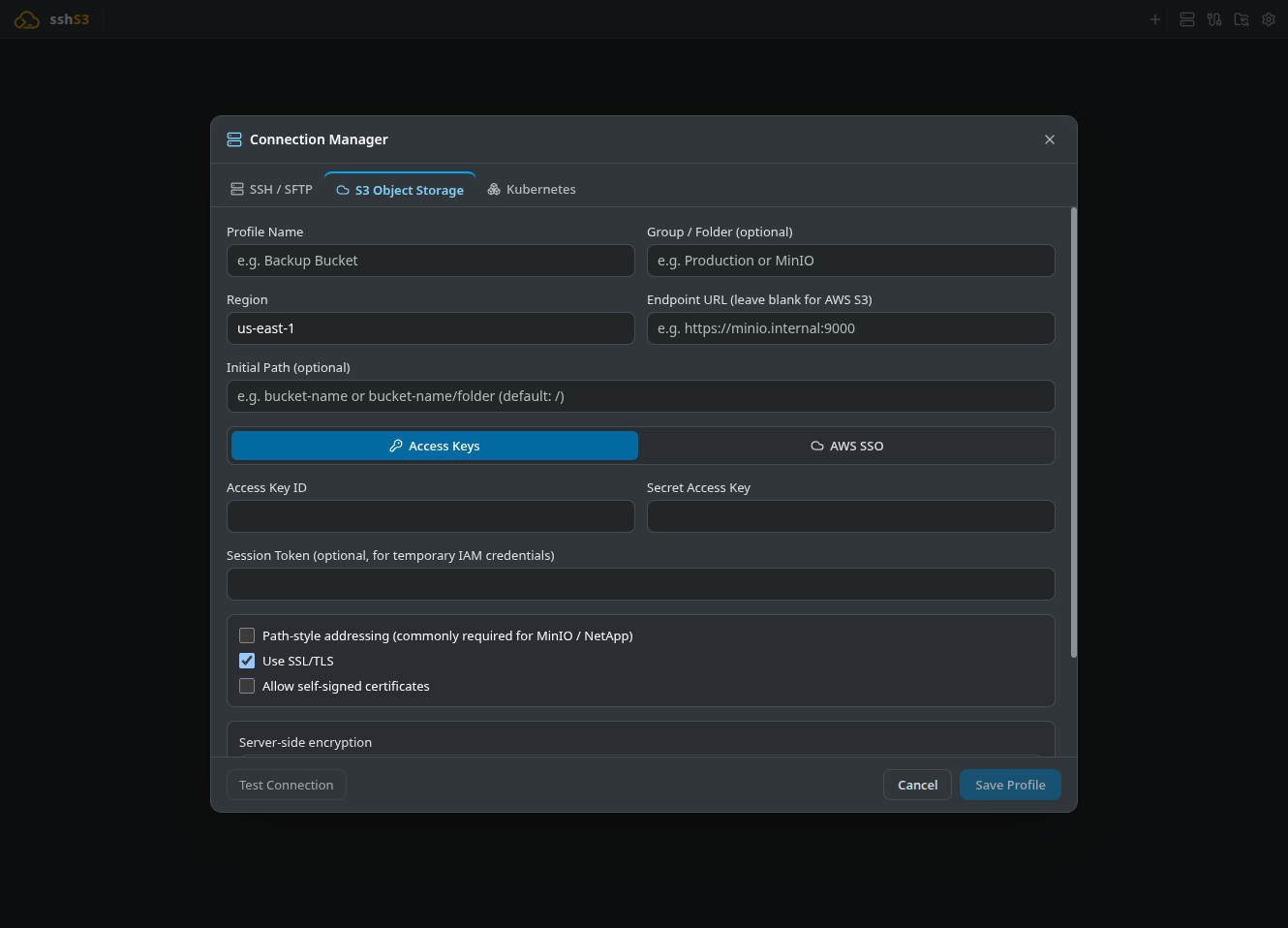The width and height of the screenshot is (1288, 928).
Task: Focus the Endpoint URL field
Action: click(x=851, y=328)
